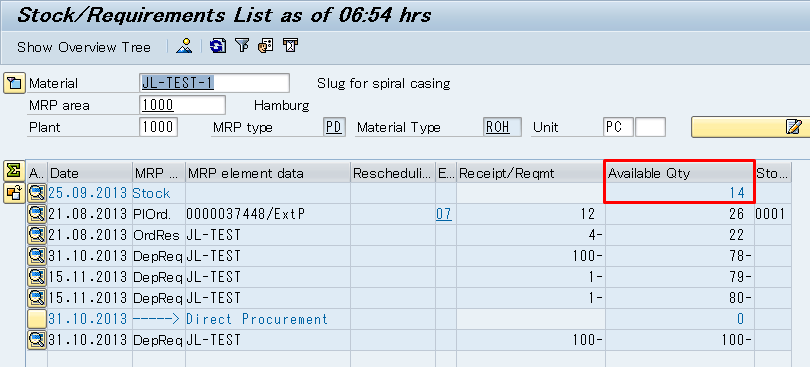
Task: Click Material Type value ROH
Action: click(x=503, y=127)
